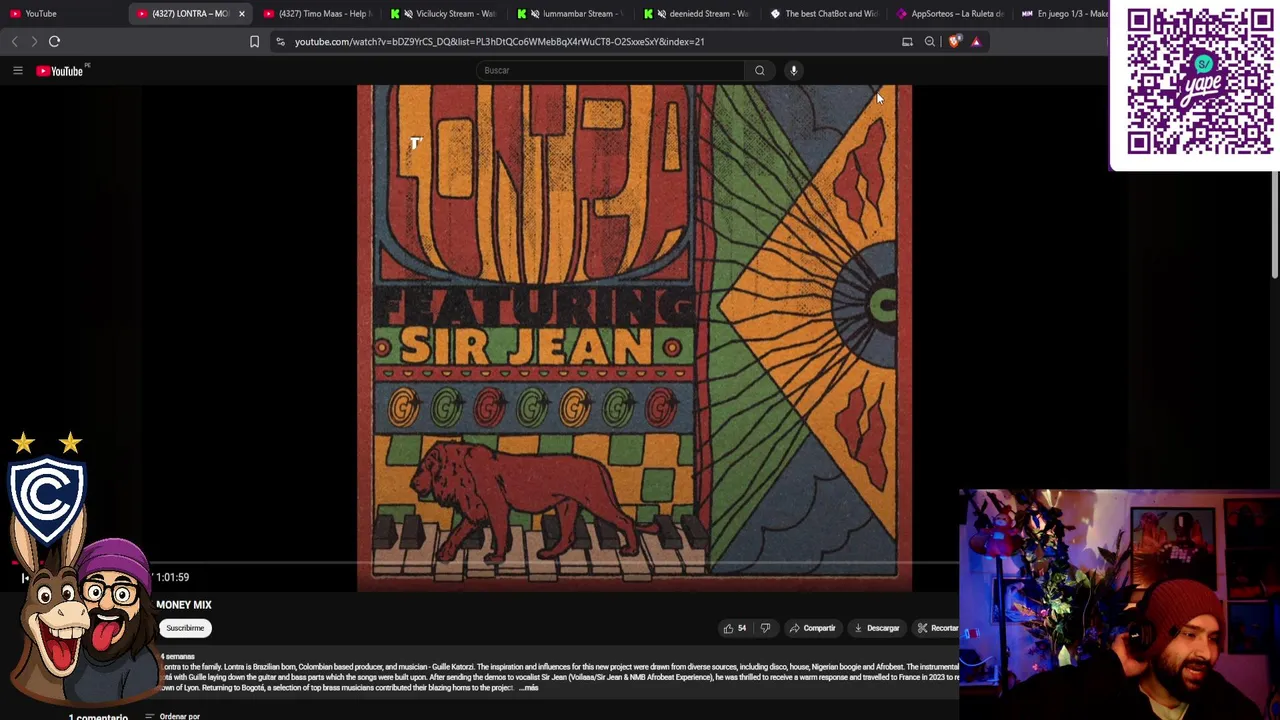Screen dimensions: 1280x720
Task: Download the video via Descargar
Action: click(x=876, y=628)
